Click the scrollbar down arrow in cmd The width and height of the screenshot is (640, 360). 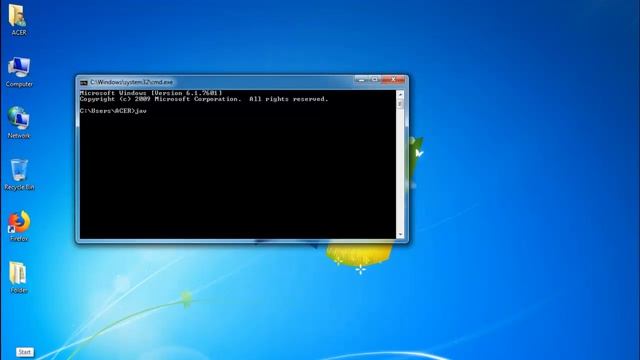tap(400, 235)
